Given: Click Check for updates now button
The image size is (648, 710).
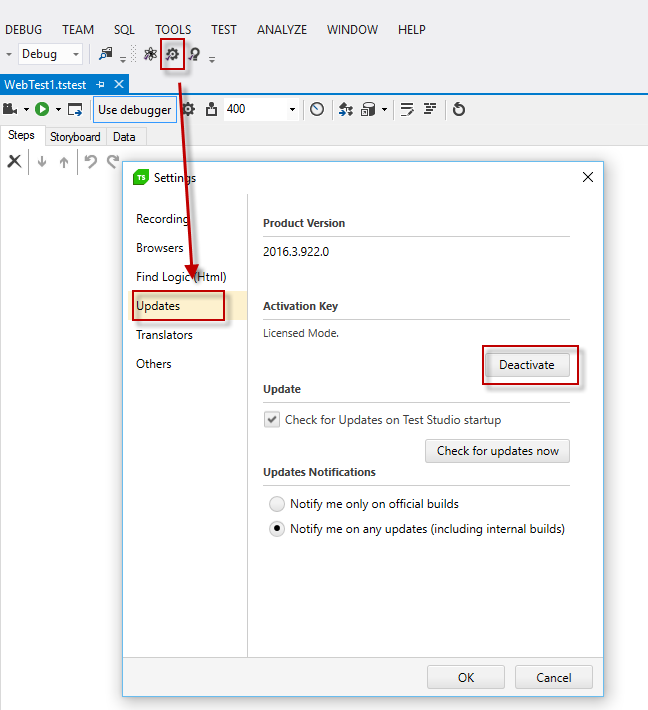Looking at the screenshot, I should 497,451.
